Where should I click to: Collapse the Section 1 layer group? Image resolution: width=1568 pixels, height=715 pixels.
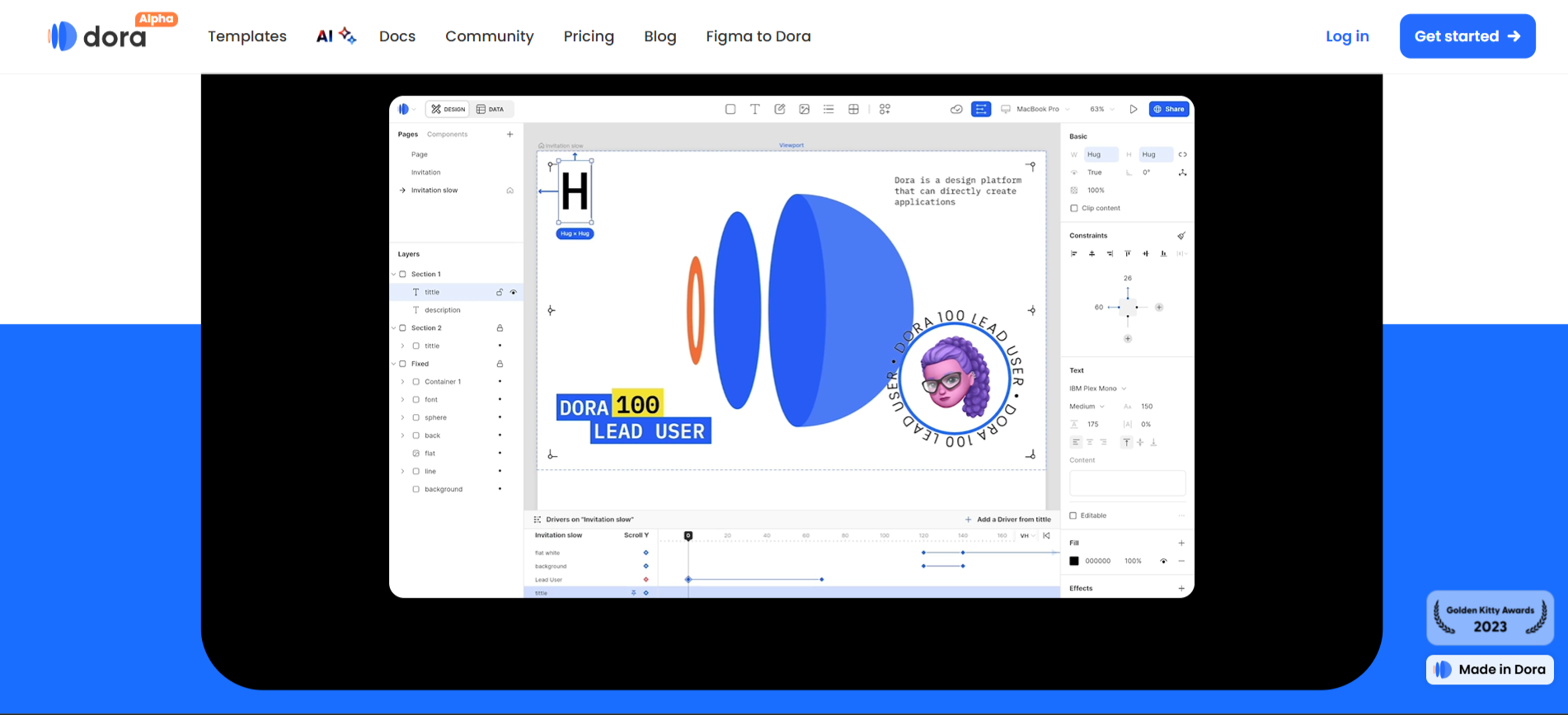pos(394,274)
